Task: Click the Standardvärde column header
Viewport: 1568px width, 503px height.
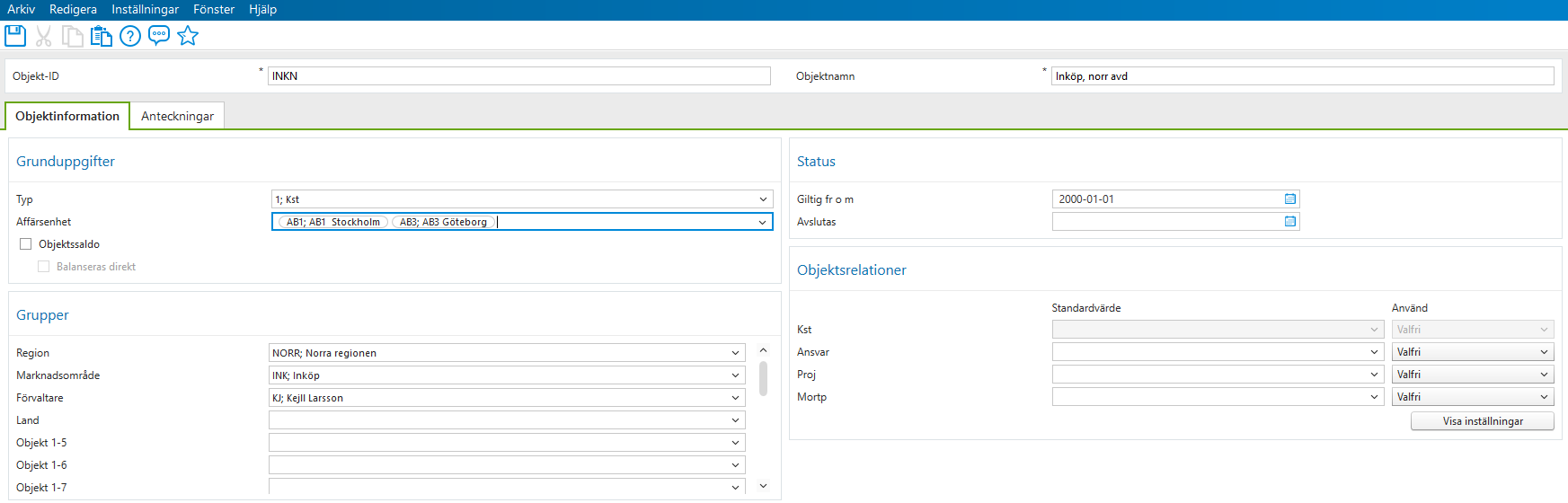Action: click(1086, 308)
